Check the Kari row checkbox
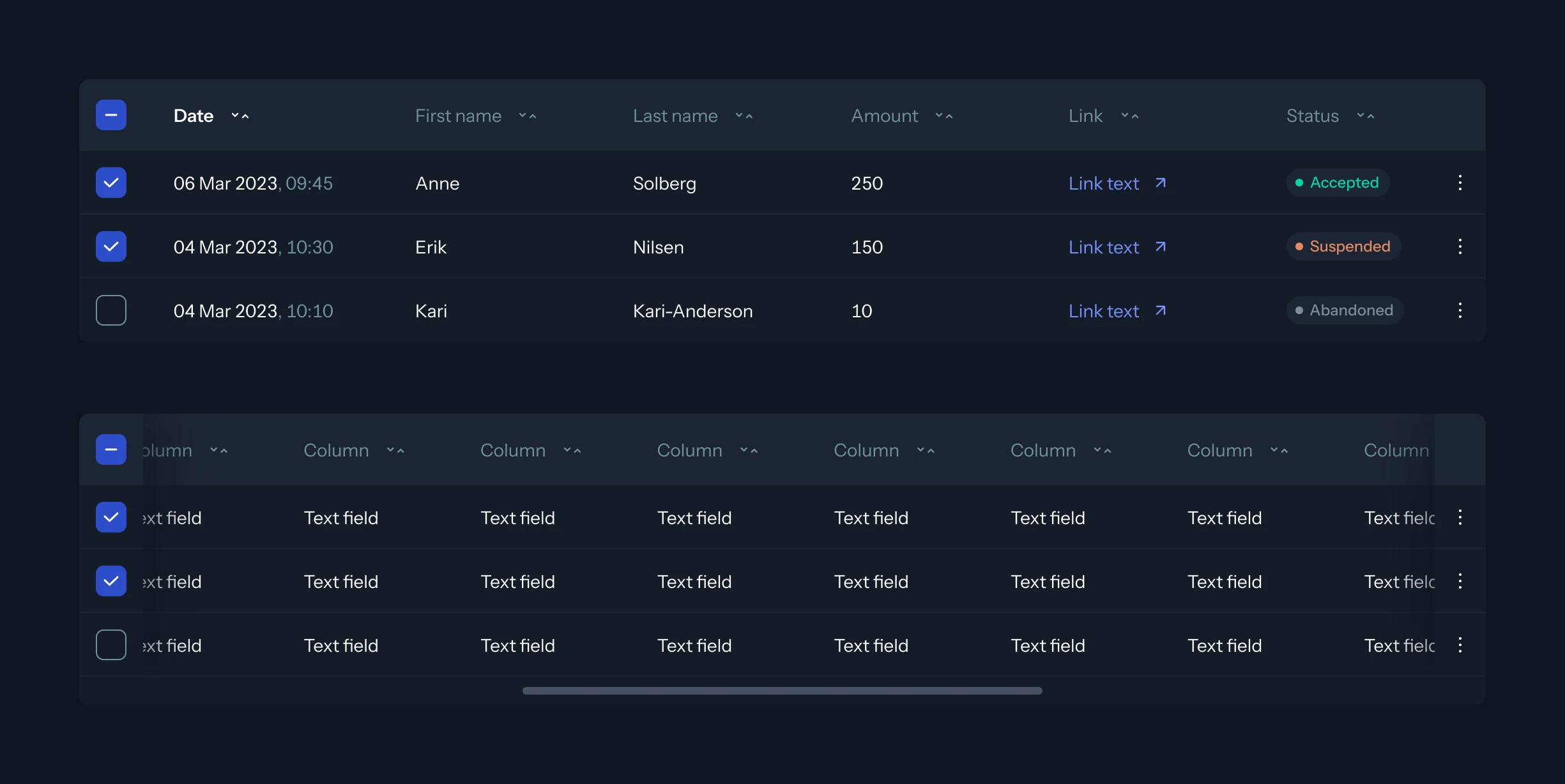 [111, 310]
